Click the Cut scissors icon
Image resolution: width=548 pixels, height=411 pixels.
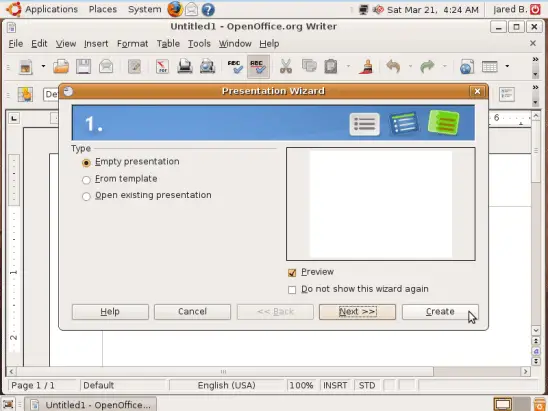click(286, 66)
